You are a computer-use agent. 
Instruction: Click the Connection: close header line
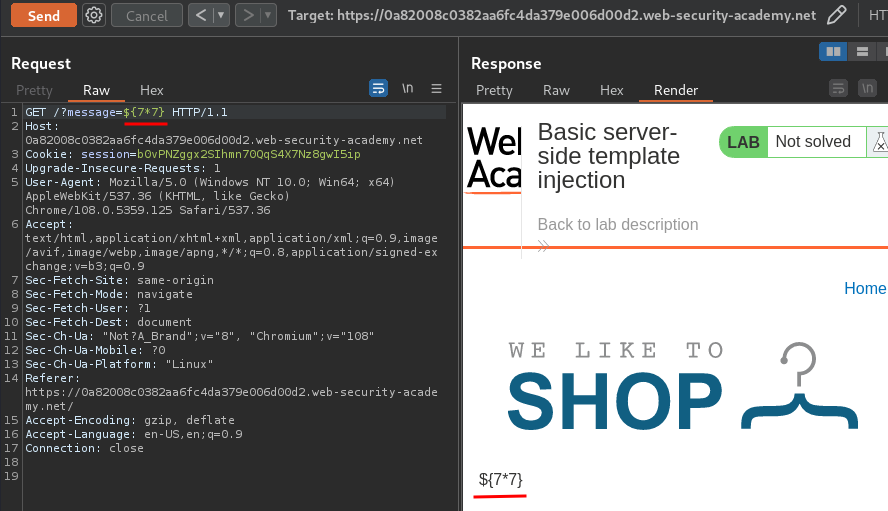tap(84, 448)
